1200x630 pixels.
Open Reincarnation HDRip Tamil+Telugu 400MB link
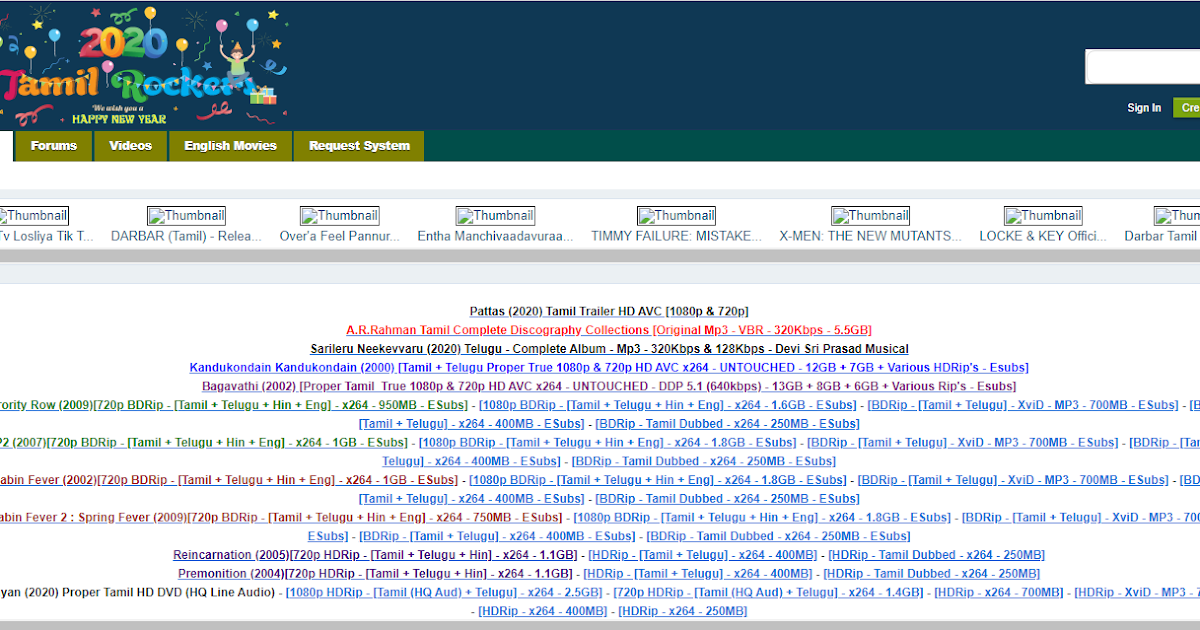coord(703,555)
